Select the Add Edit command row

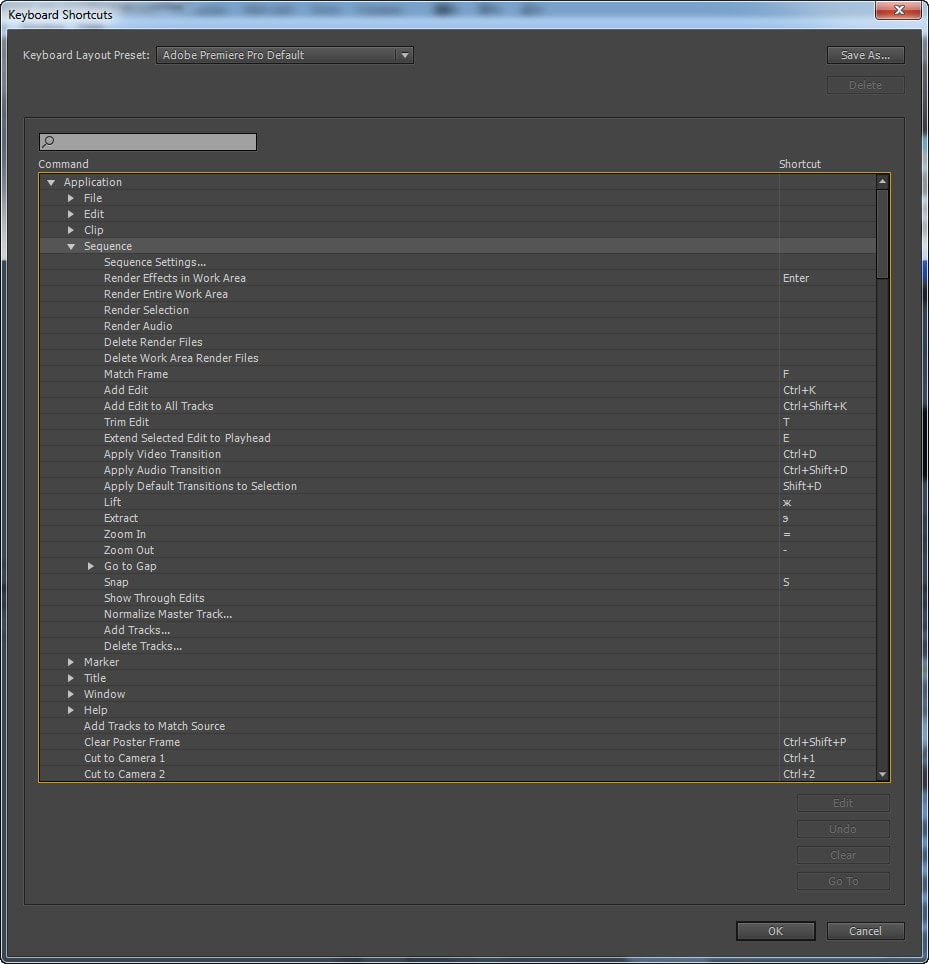(x=458, y=390)
